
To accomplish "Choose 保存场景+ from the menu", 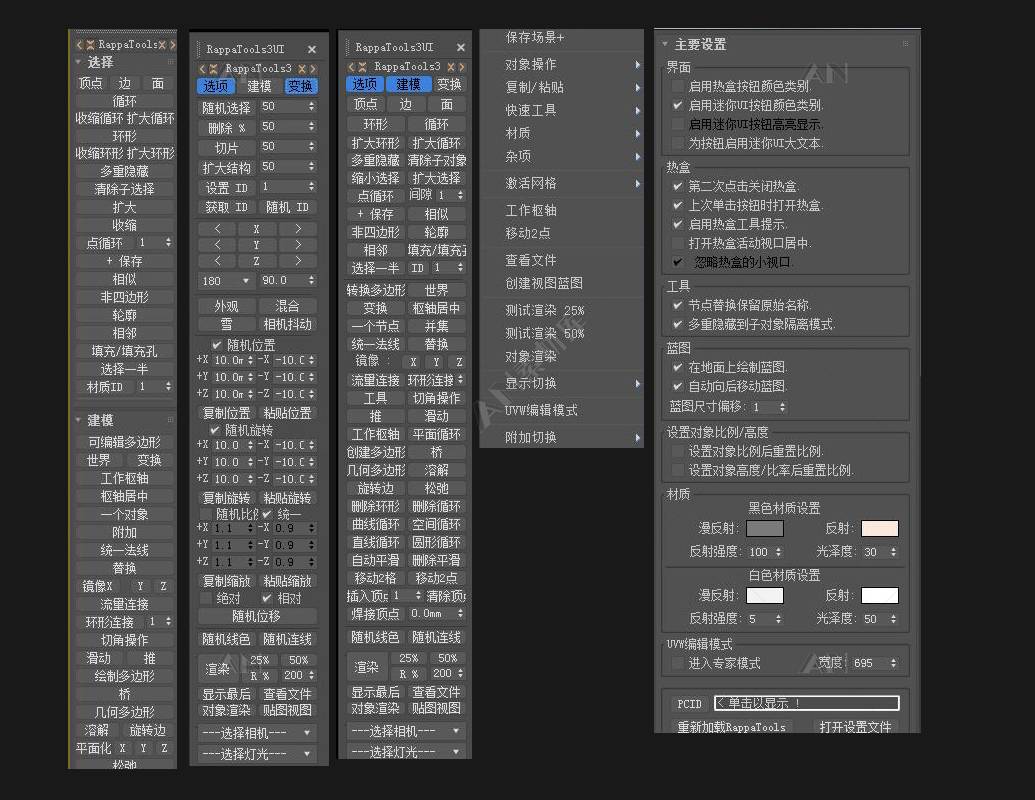I will tap(535, 38).
